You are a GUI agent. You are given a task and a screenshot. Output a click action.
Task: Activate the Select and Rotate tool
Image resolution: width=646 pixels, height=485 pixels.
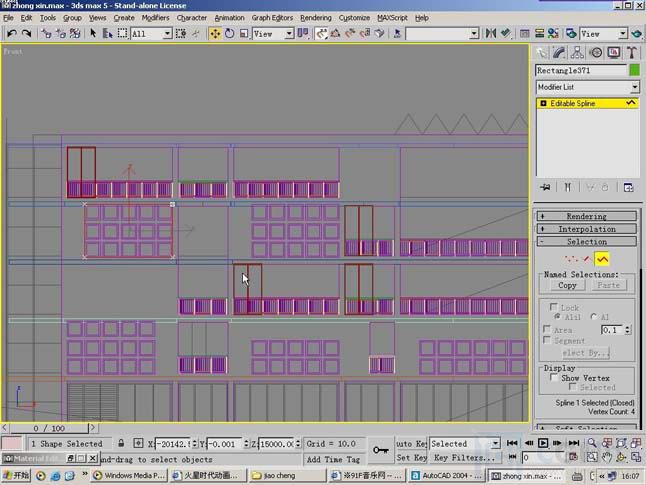[229, 33]
